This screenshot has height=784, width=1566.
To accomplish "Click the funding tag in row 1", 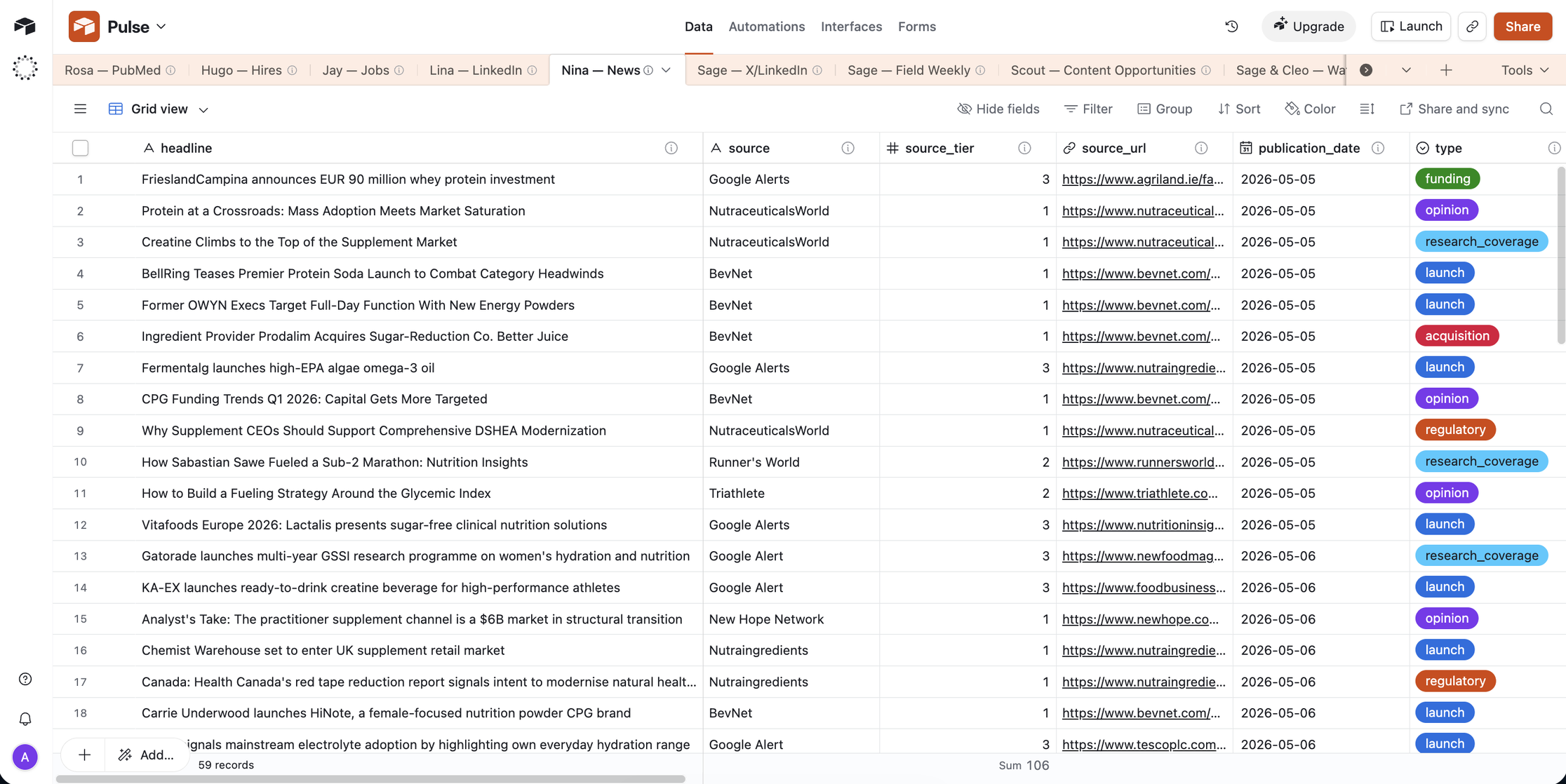I will [x=1447, y=179].
